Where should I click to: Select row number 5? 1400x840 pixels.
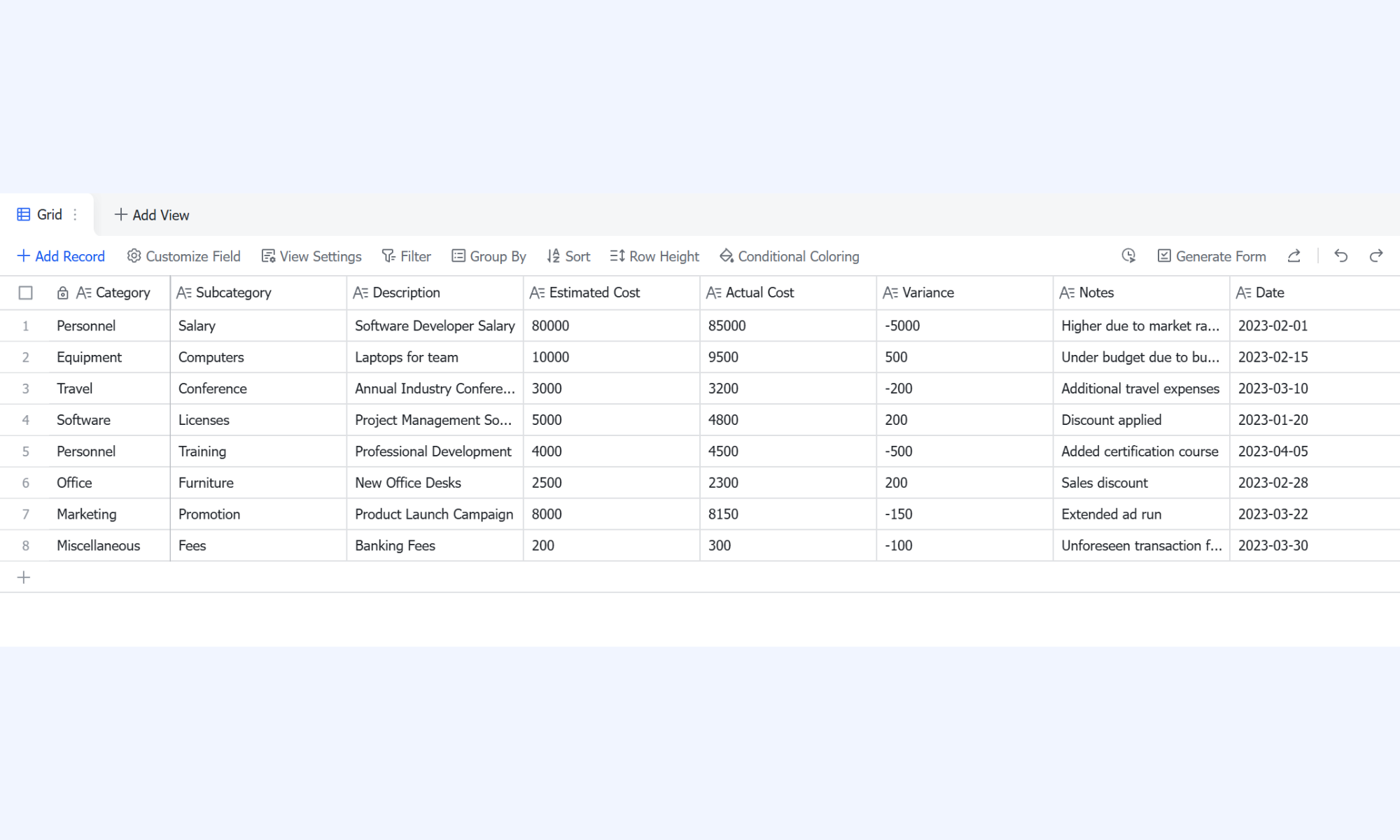[26, 451]
